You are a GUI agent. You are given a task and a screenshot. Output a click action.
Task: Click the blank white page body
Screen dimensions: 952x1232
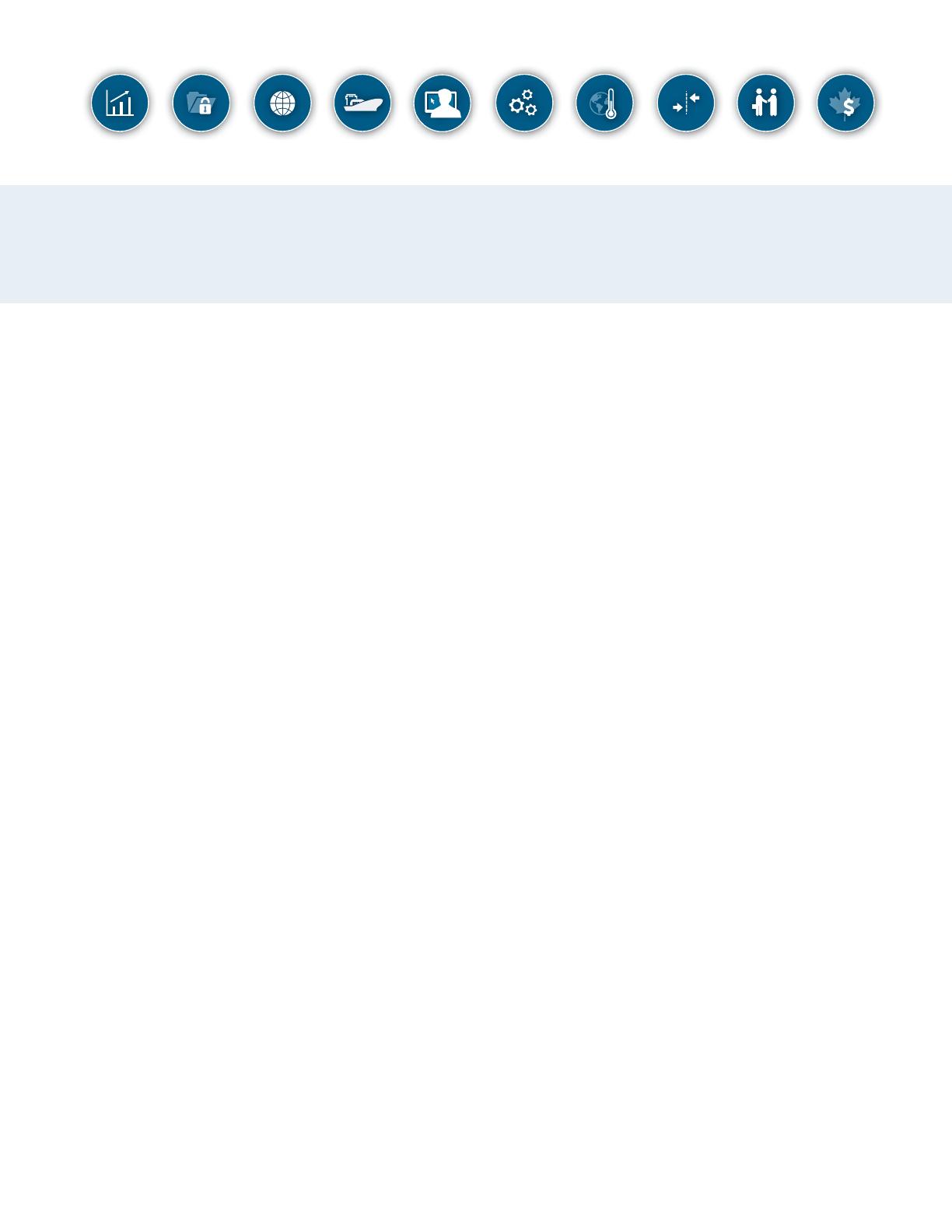tap(476, 767)
